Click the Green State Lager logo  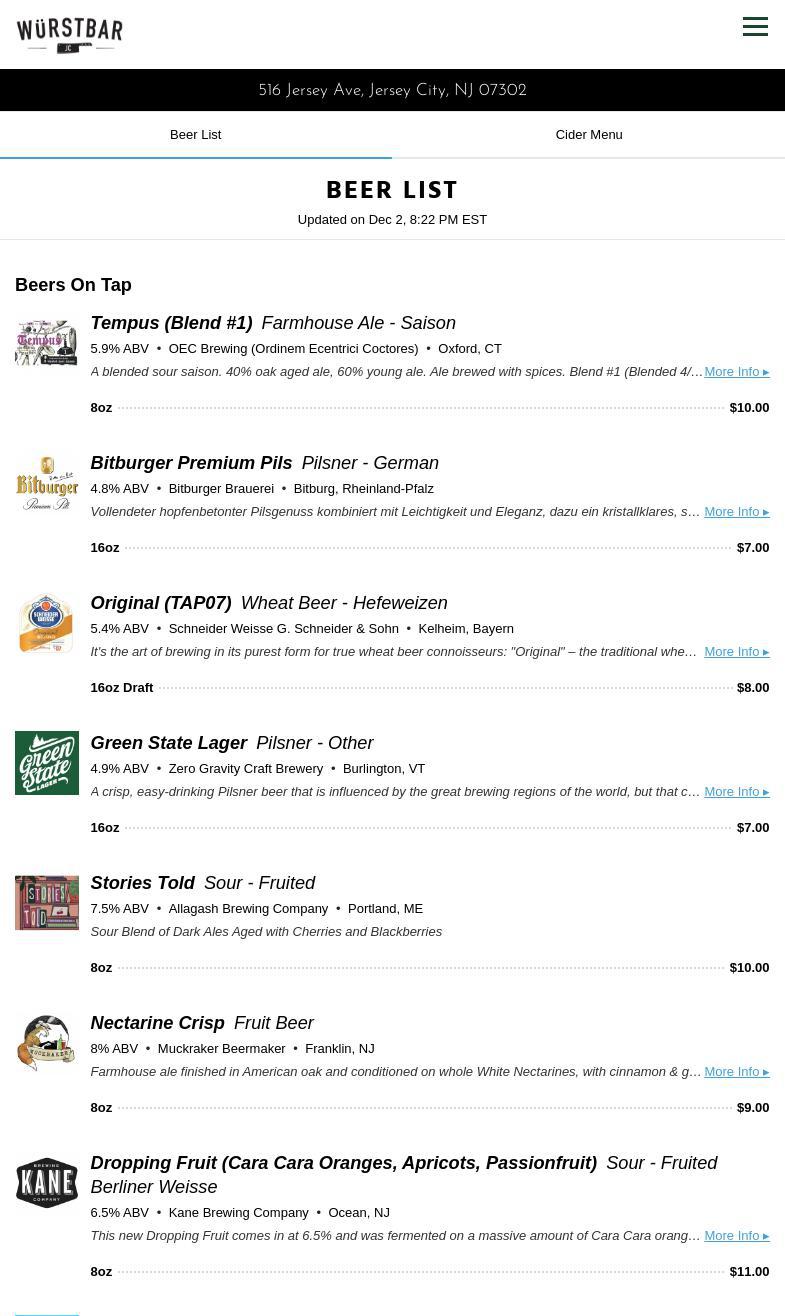47,763
